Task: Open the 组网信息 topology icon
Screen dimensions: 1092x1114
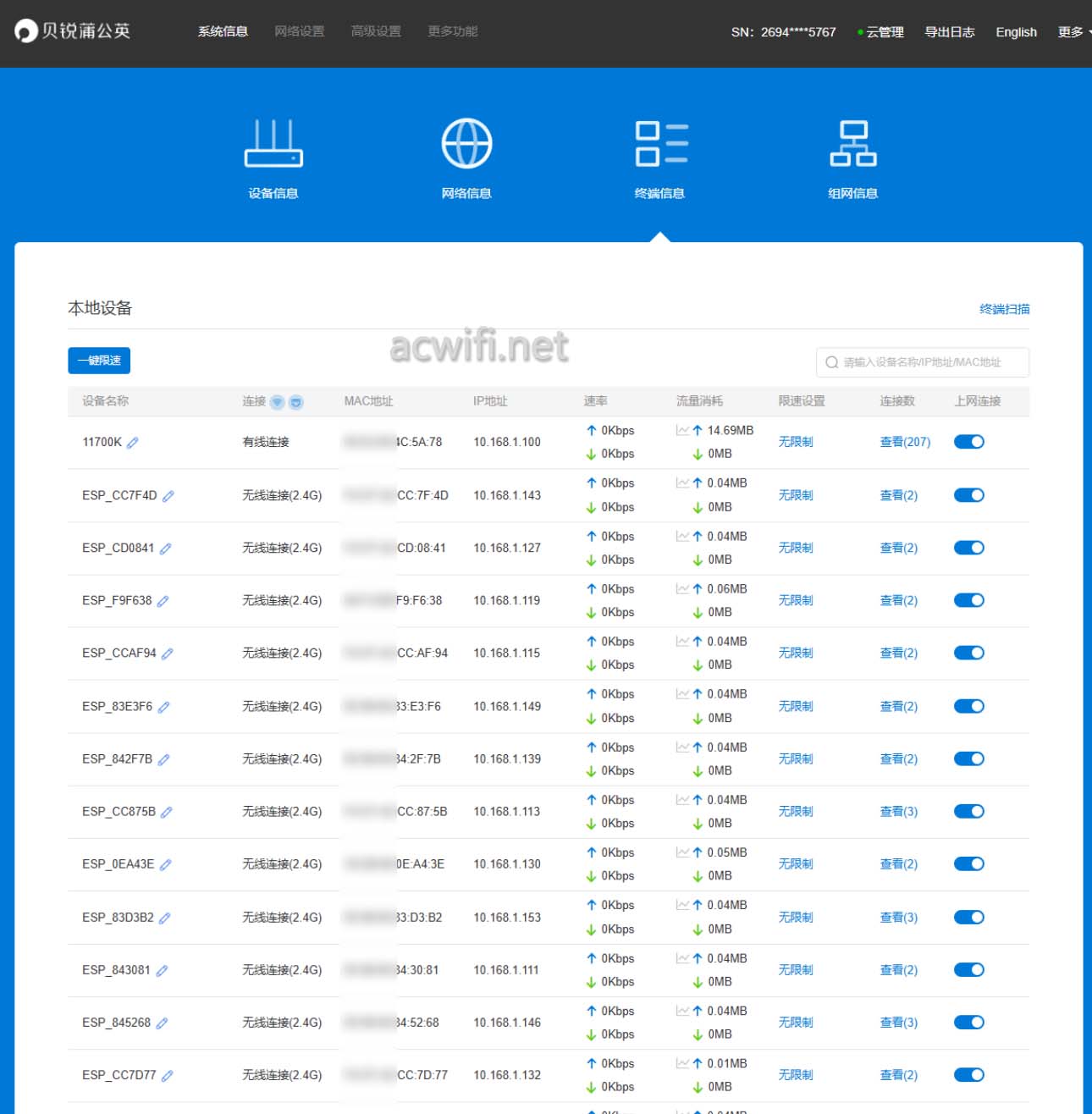Action: (x=852, y=144)
